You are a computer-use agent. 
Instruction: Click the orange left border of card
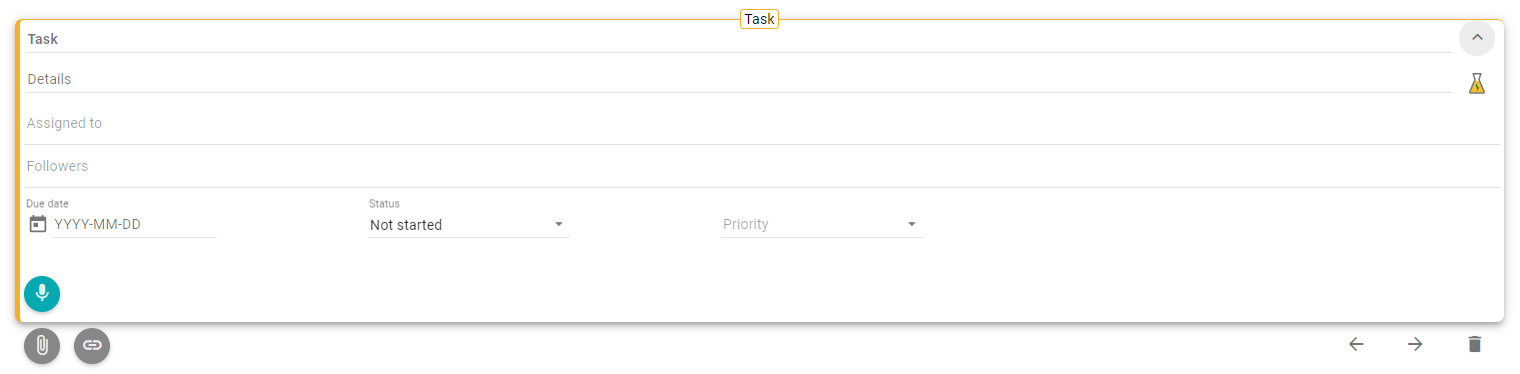pyautogui.click(x=18, y=171)
